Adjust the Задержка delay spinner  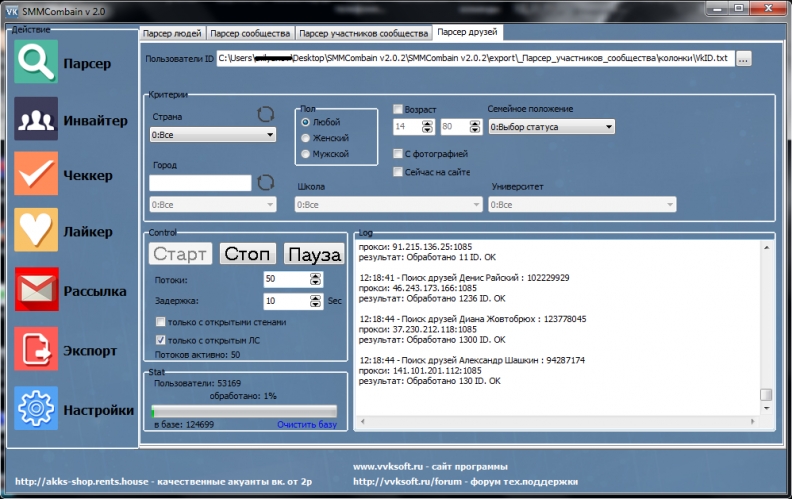(x=316, y=302)
